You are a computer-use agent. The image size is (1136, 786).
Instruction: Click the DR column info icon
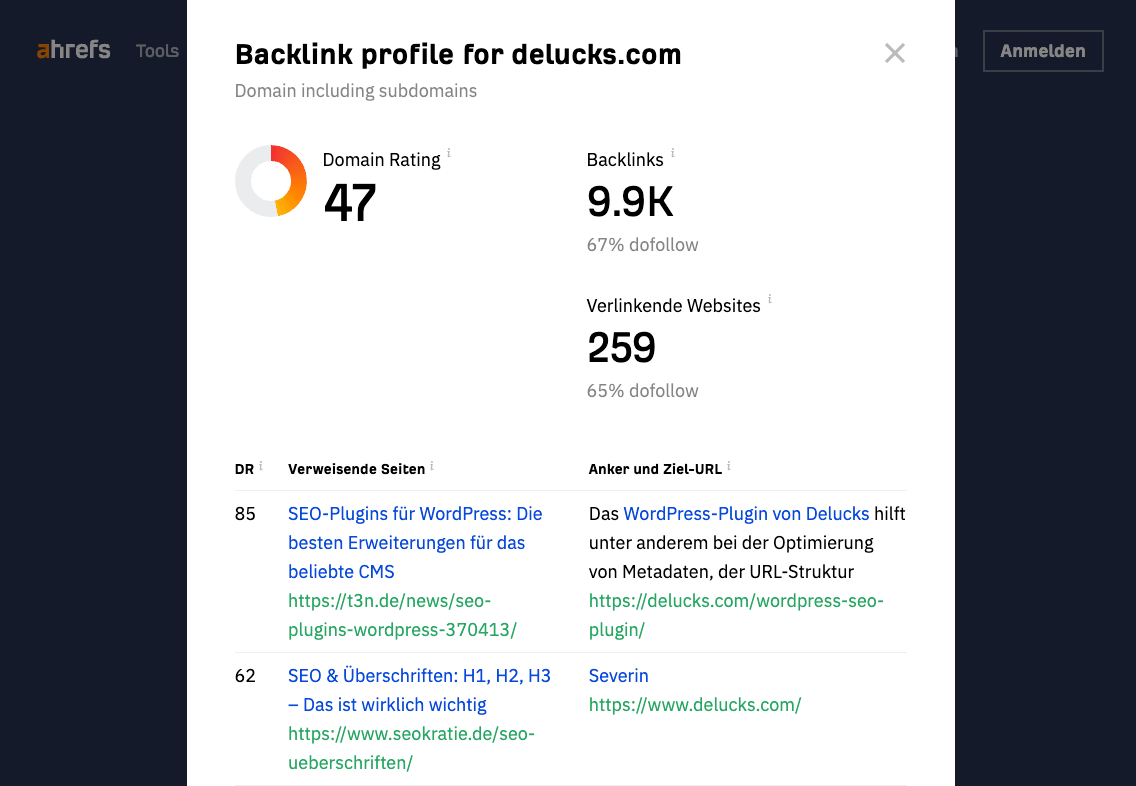[x=261, y=466]
